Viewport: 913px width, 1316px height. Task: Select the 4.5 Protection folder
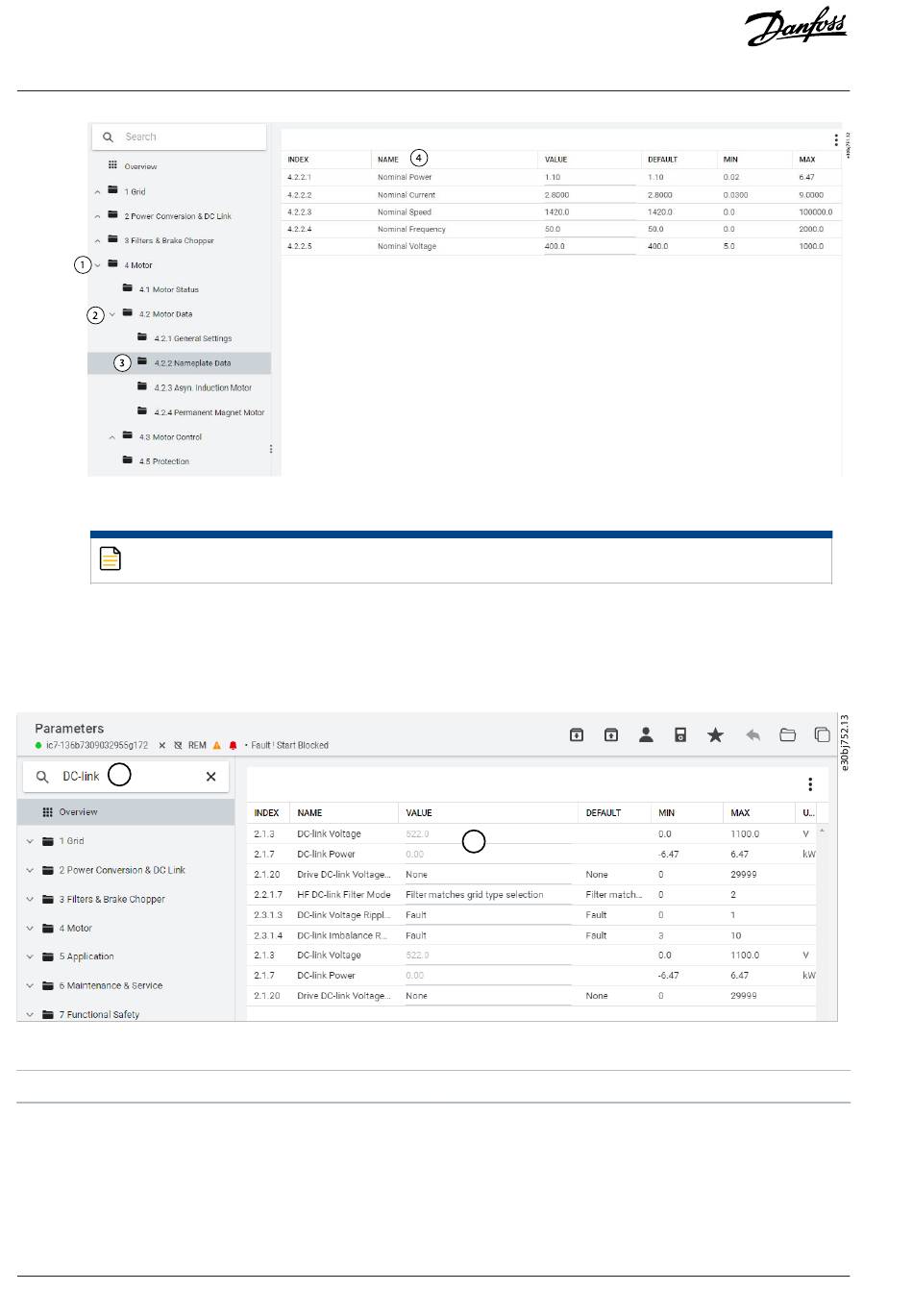[x=156, y=461]
